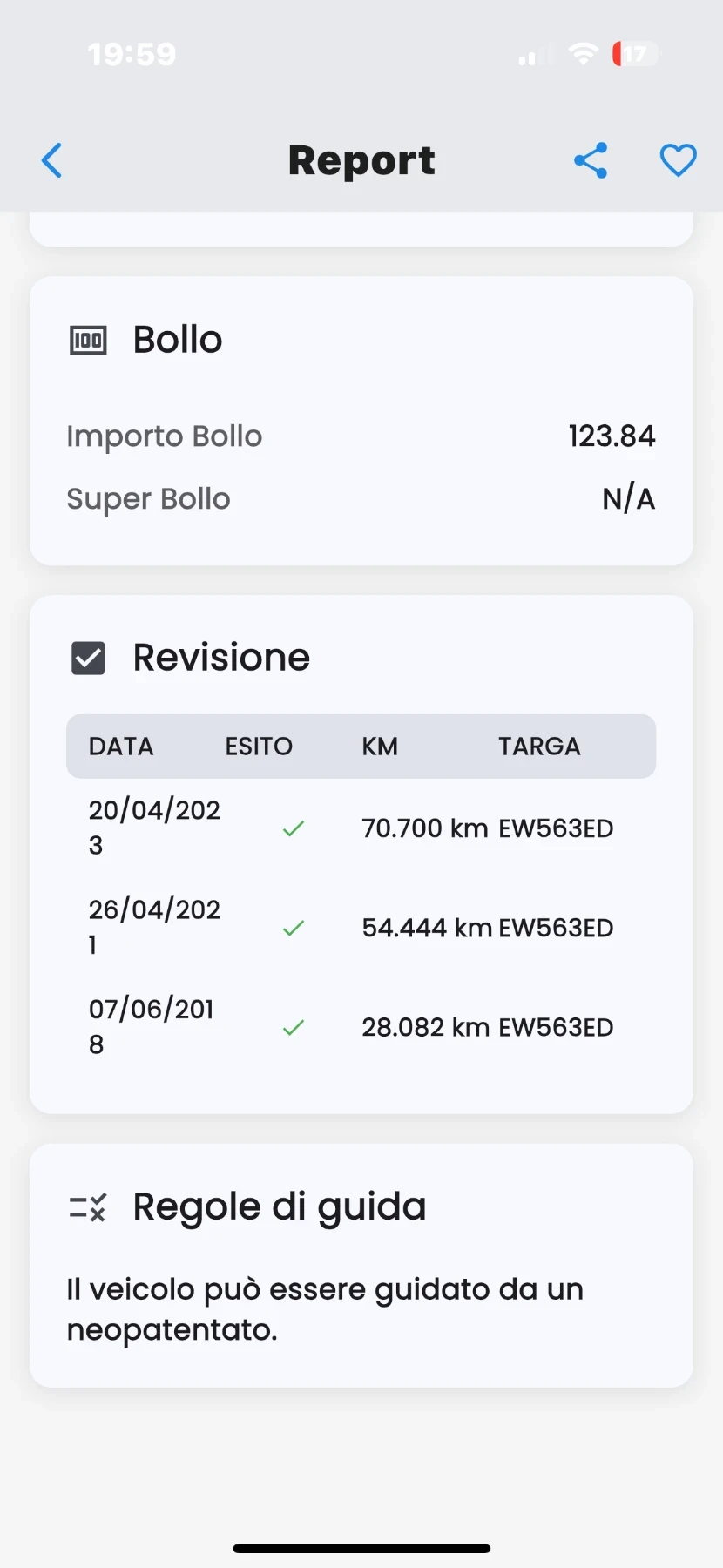Tap the back arrow icon
The height and width of the screenshot is (1568, 723).
pos(52,160)
